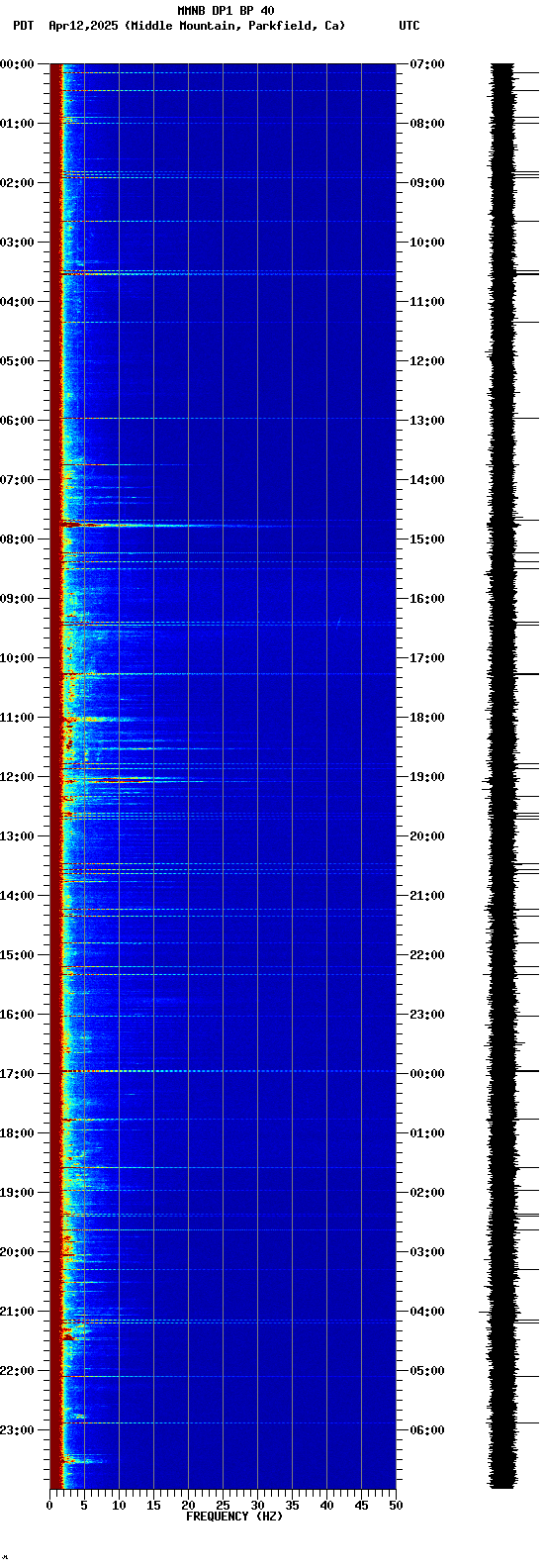Click the PDT axis label '10:00'
546x1568 pixels.
pyautogui.click(x=17, y=658)
